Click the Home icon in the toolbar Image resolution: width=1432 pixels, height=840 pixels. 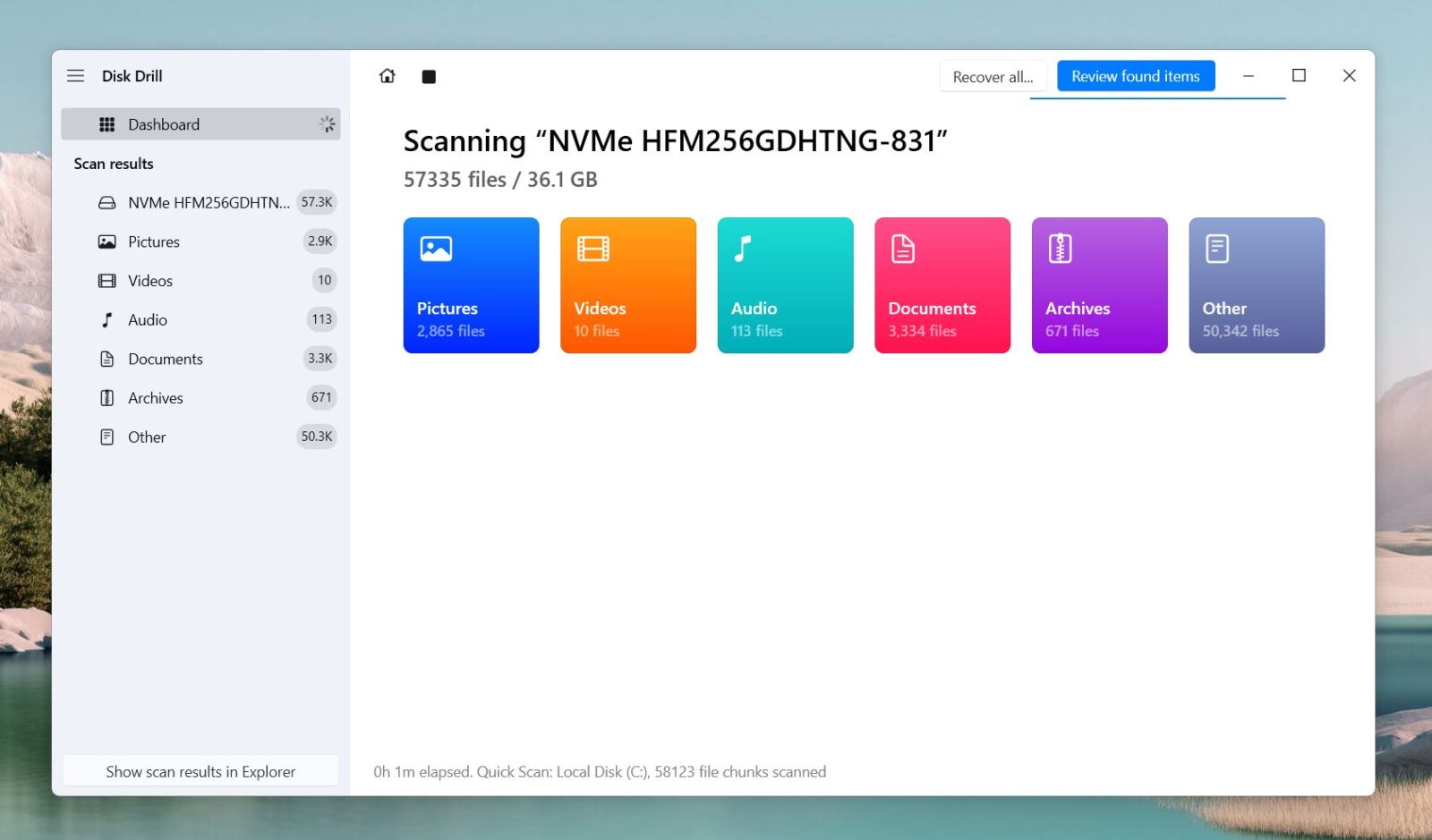coord(387,76)
